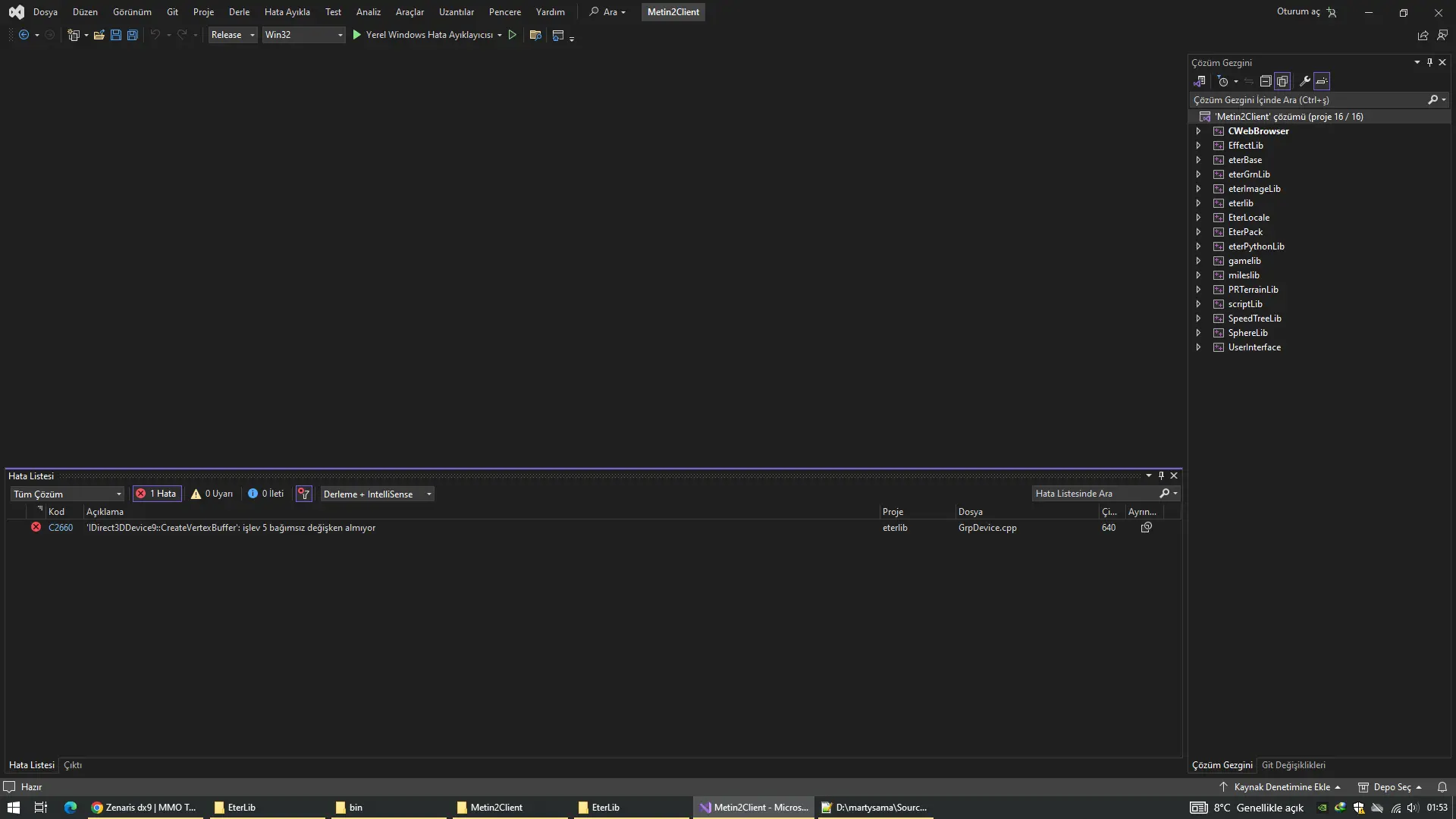Screen dimensions: 1456x819
Task: Expand the eterlib project node
Action: [x=1198, y=203]
